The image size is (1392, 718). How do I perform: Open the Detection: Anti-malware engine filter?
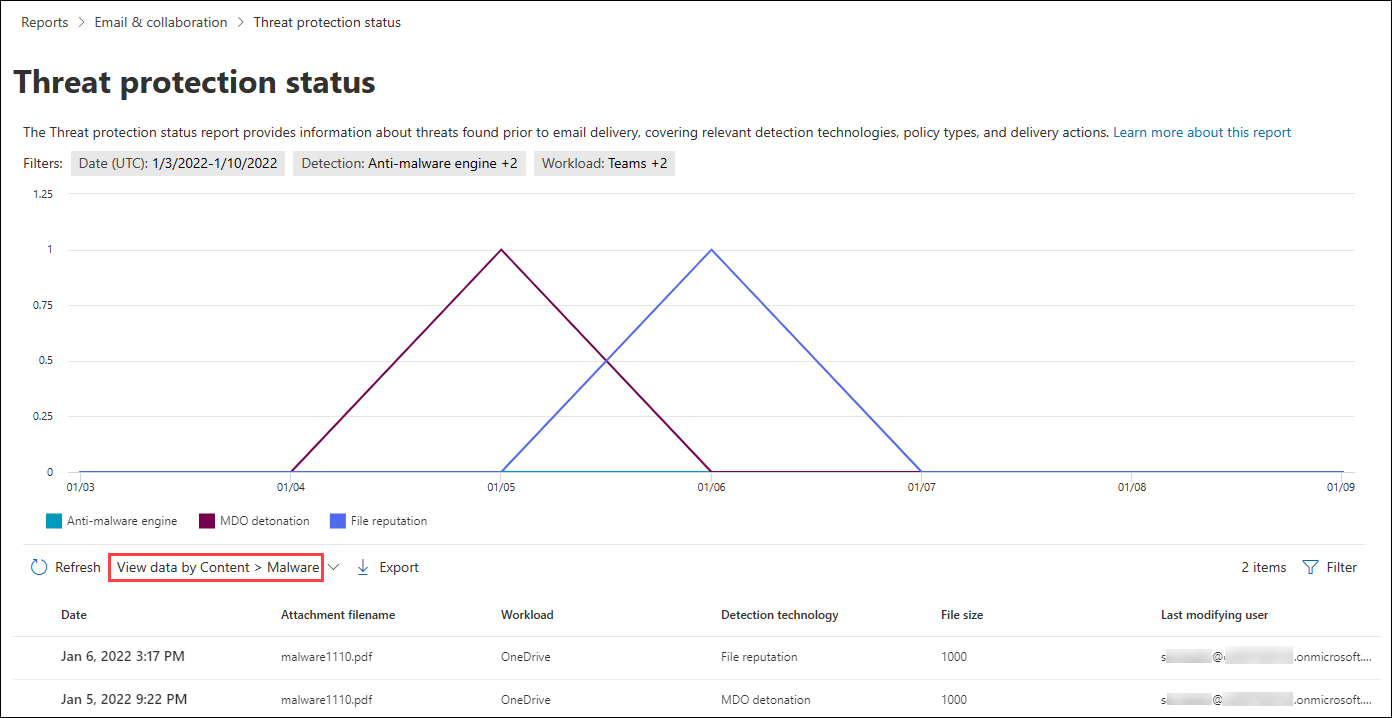[x=409, y=163]
